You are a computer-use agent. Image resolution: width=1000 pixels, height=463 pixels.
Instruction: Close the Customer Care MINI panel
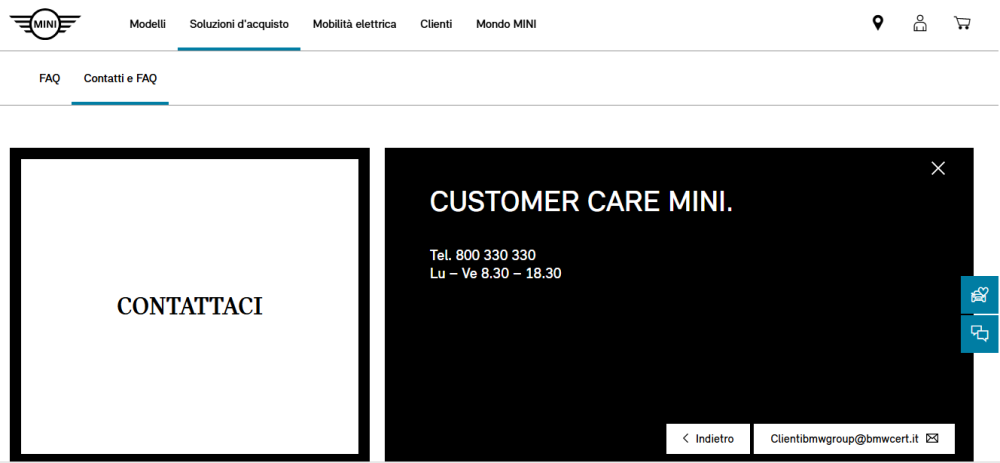(x=938, y=168)
